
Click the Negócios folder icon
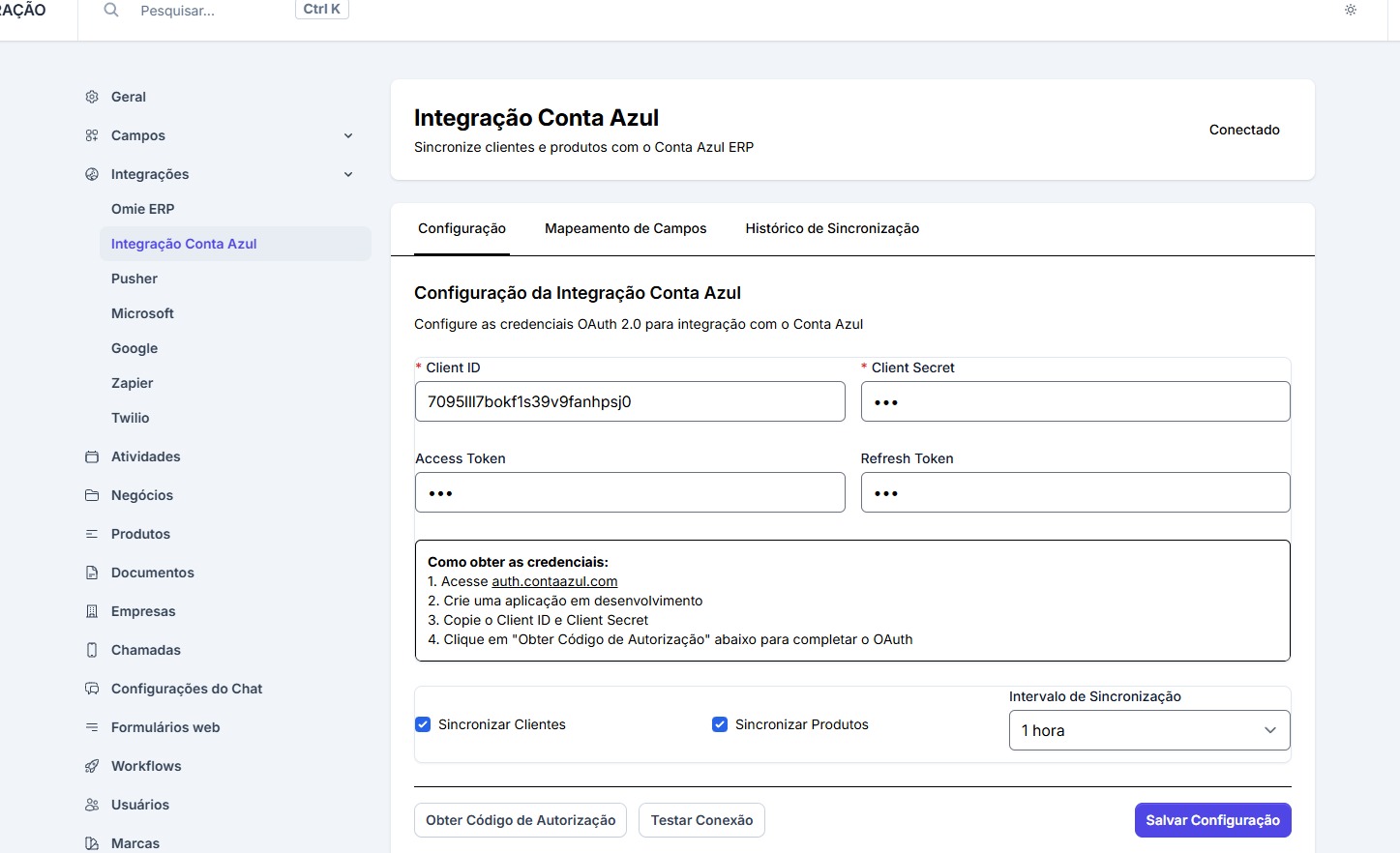click(92, 495)
